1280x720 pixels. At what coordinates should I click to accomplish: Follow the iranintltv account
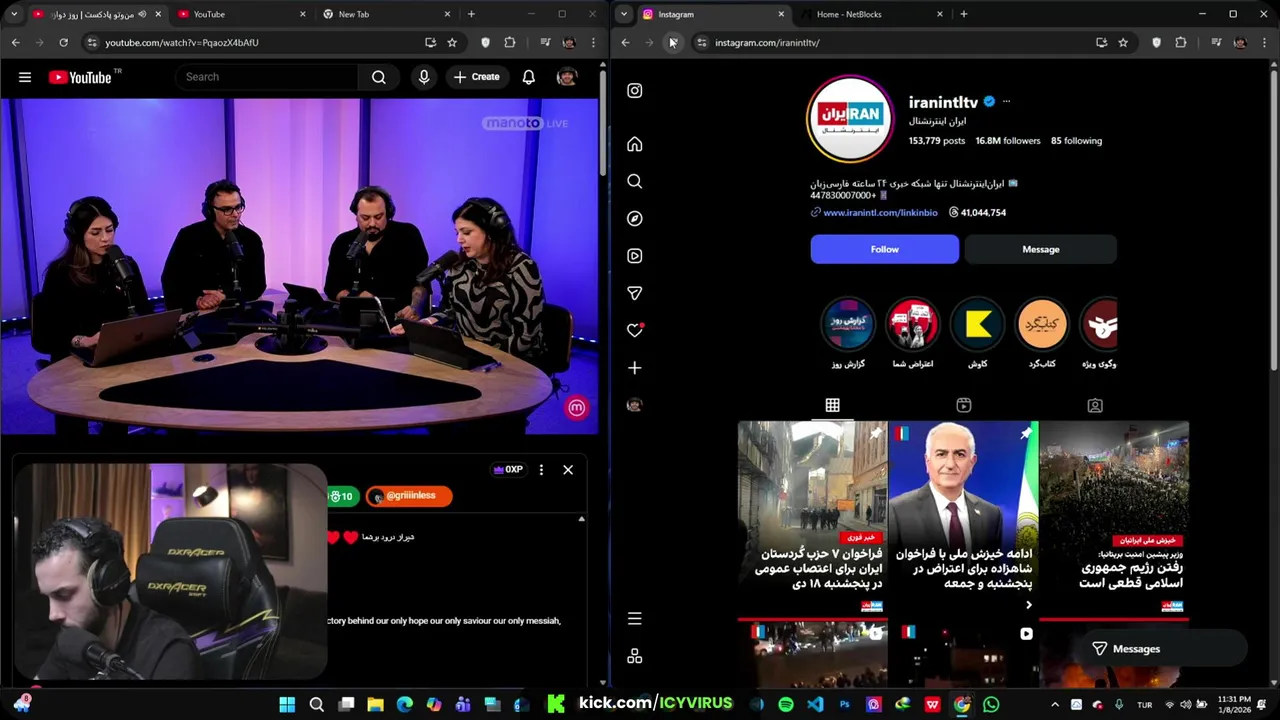[x=884, y=249]
